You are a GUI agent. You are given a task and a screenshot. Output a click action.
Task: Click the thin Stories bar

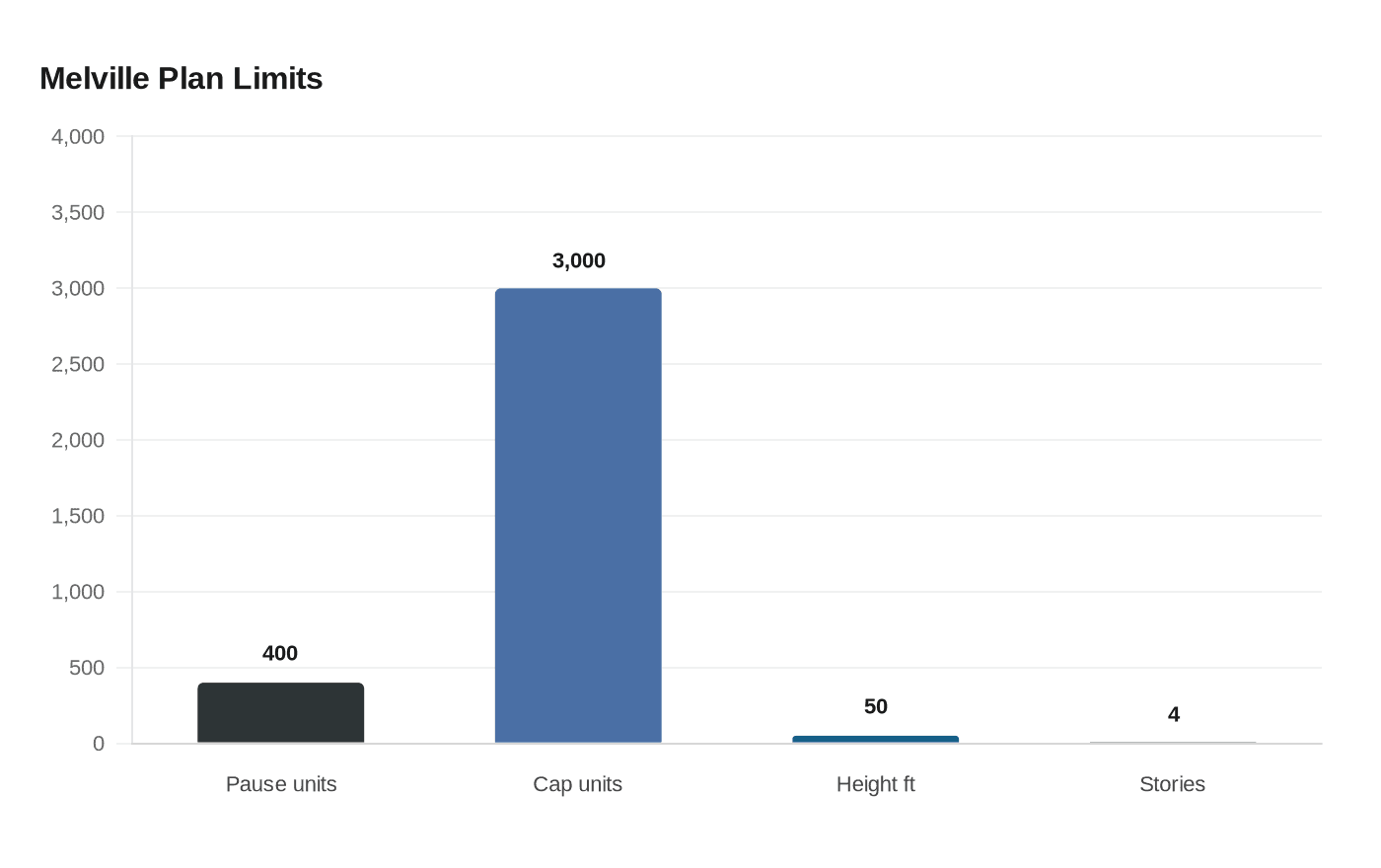1173,743
